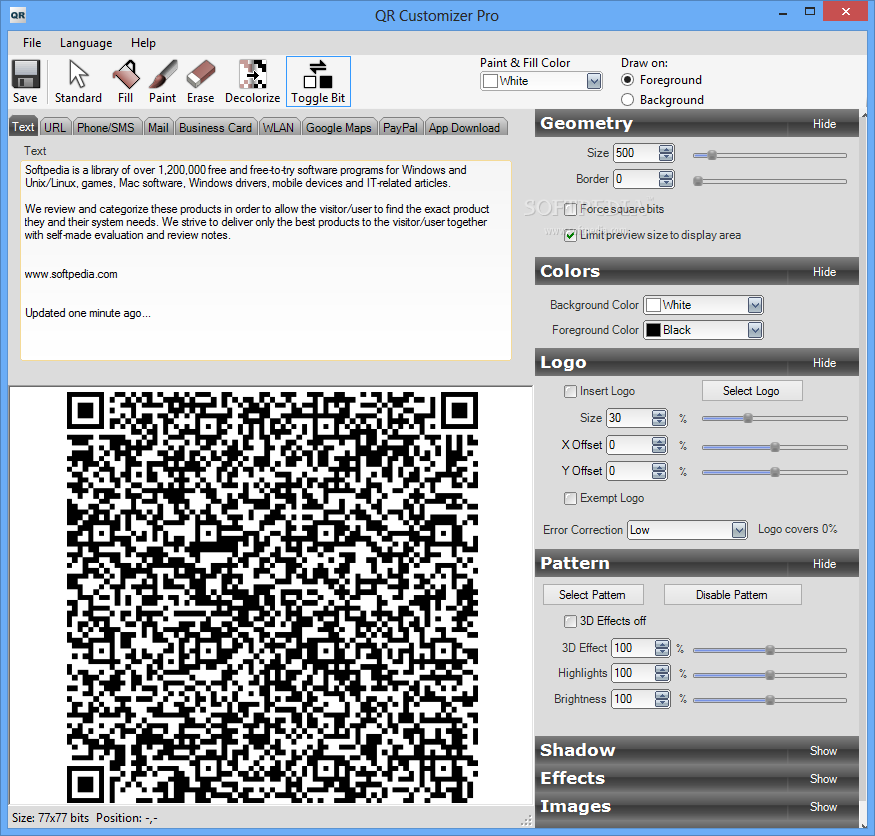Viewport: 875px width, 836px height.
Task: Click in the Text content input area
Action: click(x=266, y=261)
